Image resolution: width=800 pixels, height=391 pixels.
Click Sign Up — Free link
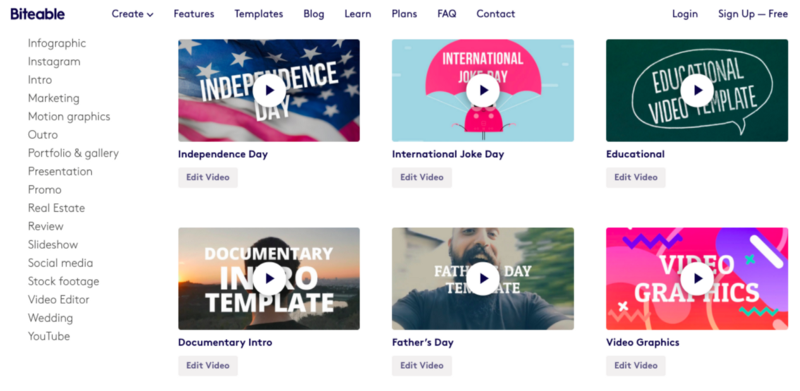tap(753, 14)
